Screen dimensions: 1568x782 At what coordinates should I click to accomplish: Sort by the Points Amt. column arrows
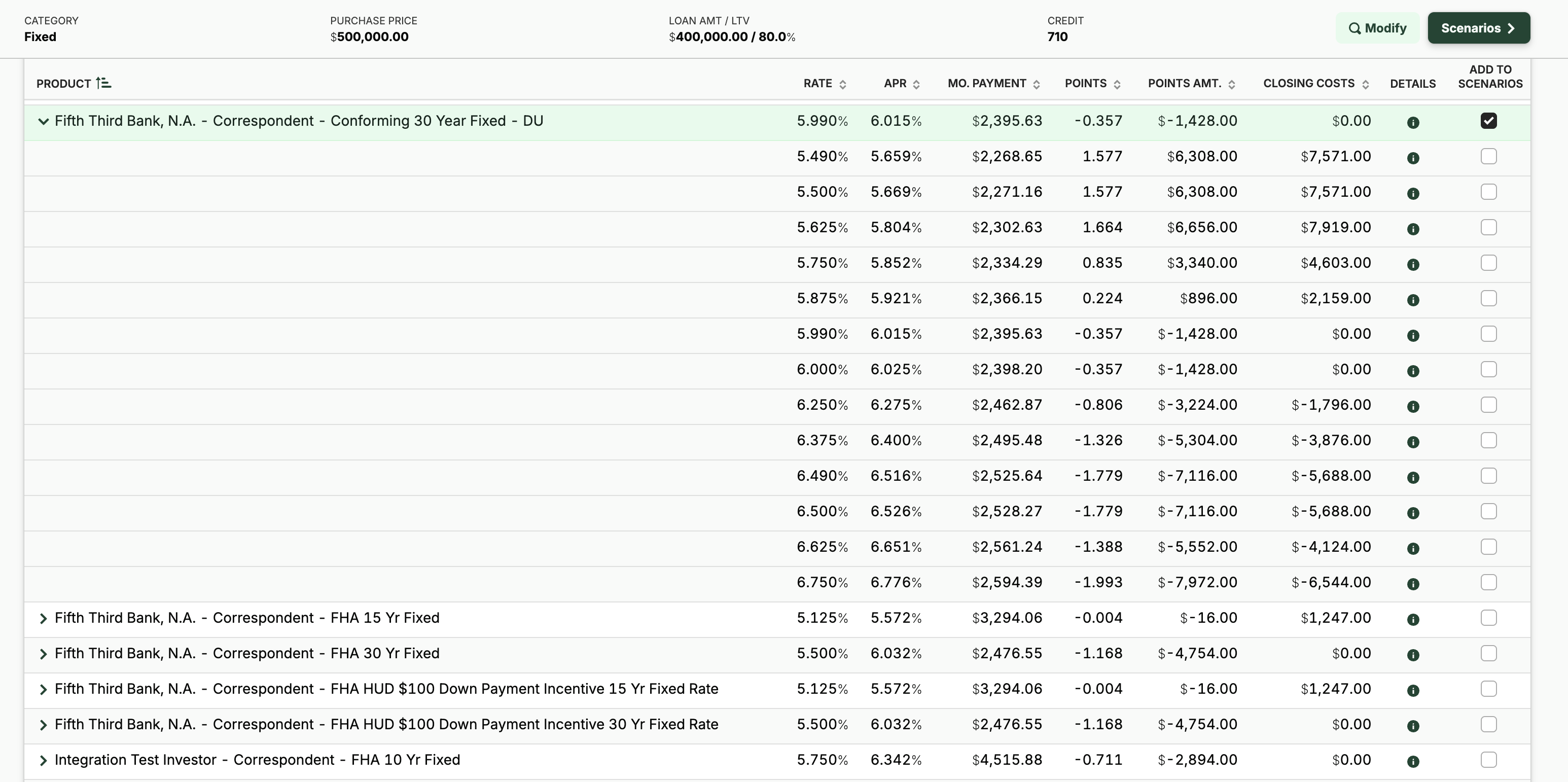tap(1231, 85)
